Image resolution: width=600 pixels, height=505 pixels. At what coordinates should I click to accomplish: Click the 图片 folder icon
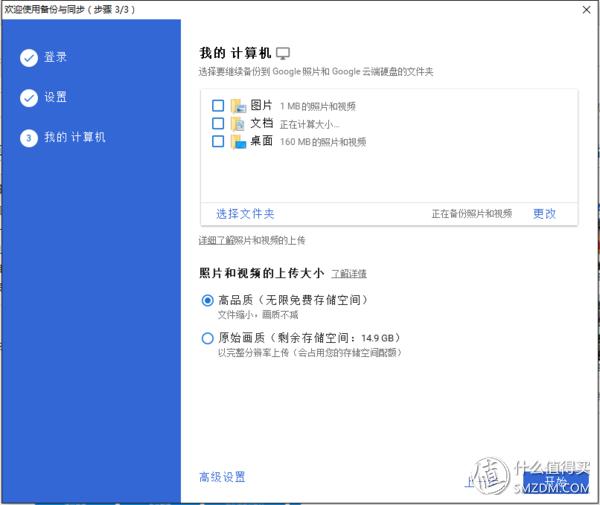tap(238, 106)
